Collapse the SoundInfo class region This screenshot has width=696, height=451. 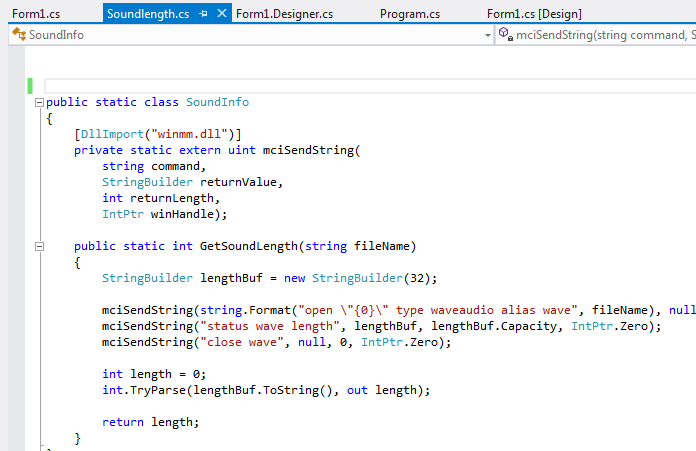tap(39, 103)
